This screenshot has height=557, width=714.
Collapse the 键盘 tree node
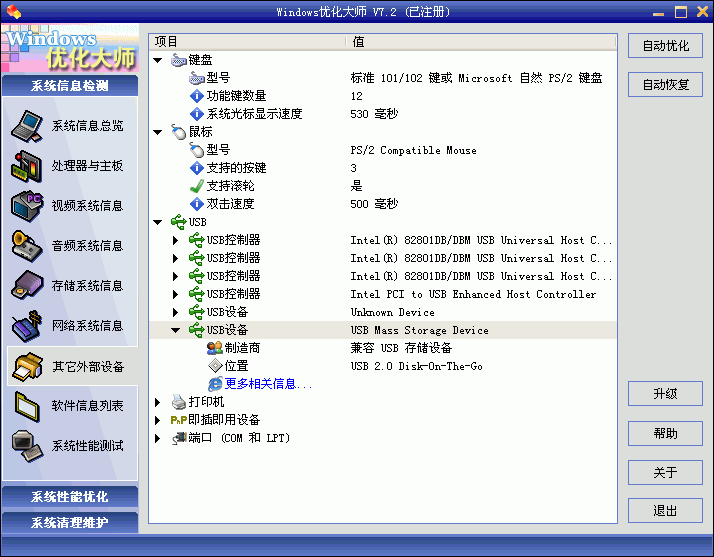tap(158, 60)
